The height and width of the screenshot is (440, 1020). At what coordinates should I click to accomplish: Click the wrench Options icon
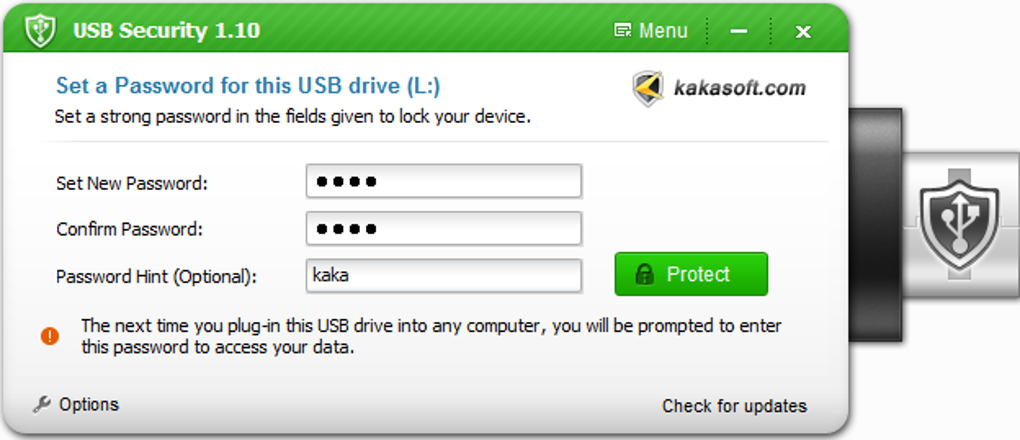tap(42, 405)
